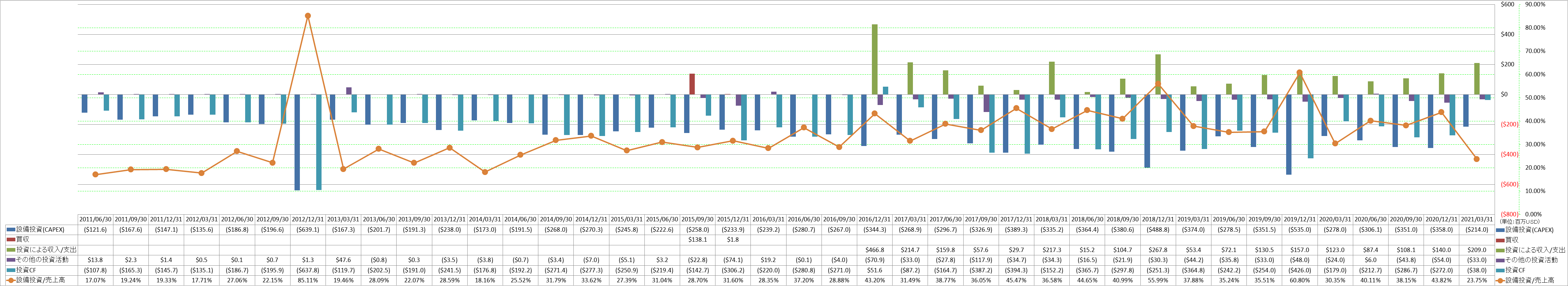Click the acquisition value $1.8
Image resolution: width=1568 pixels, height=286 pixels.
[733, 240]
